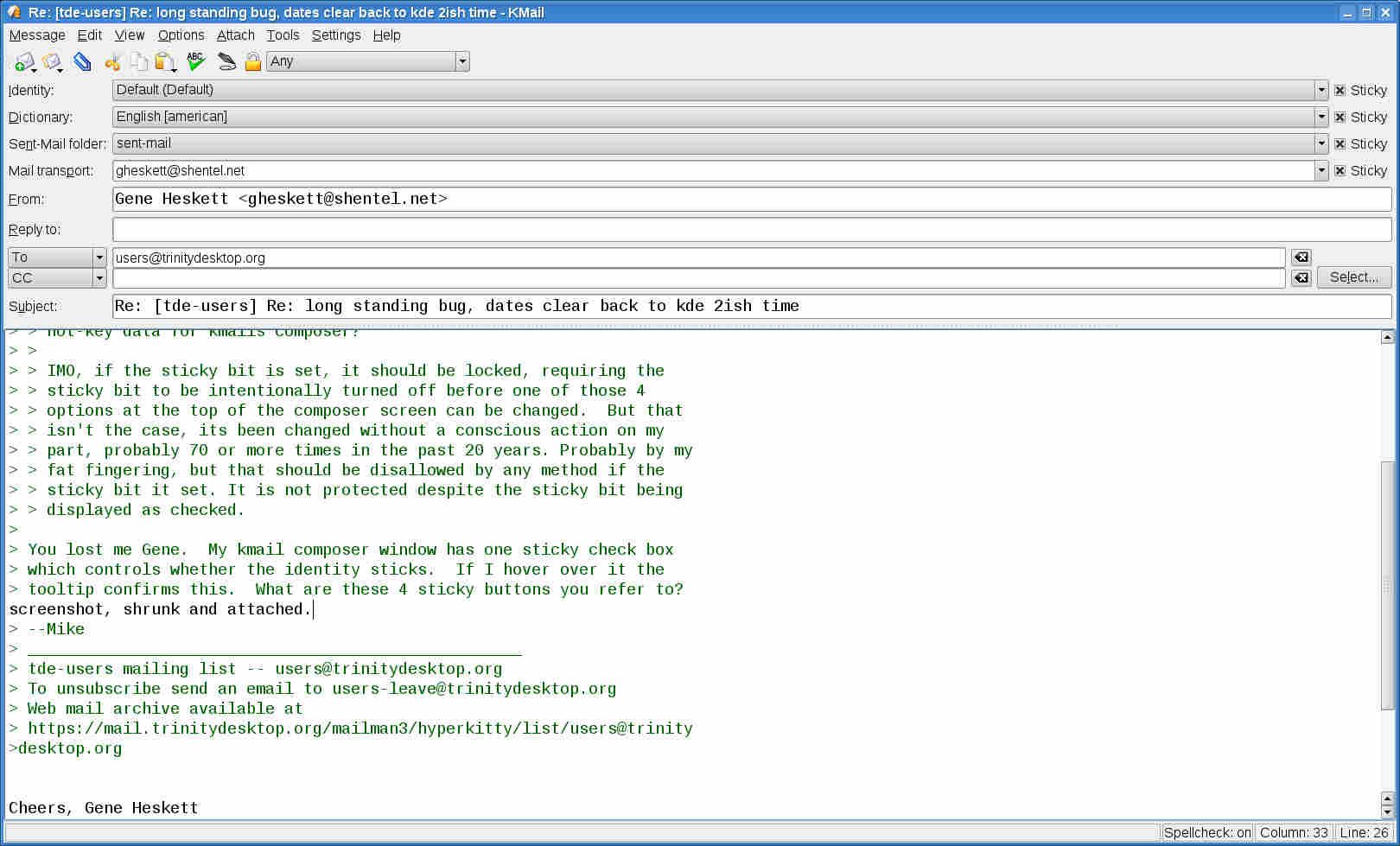Click the 'Identity:' field label

pos(31,90)
